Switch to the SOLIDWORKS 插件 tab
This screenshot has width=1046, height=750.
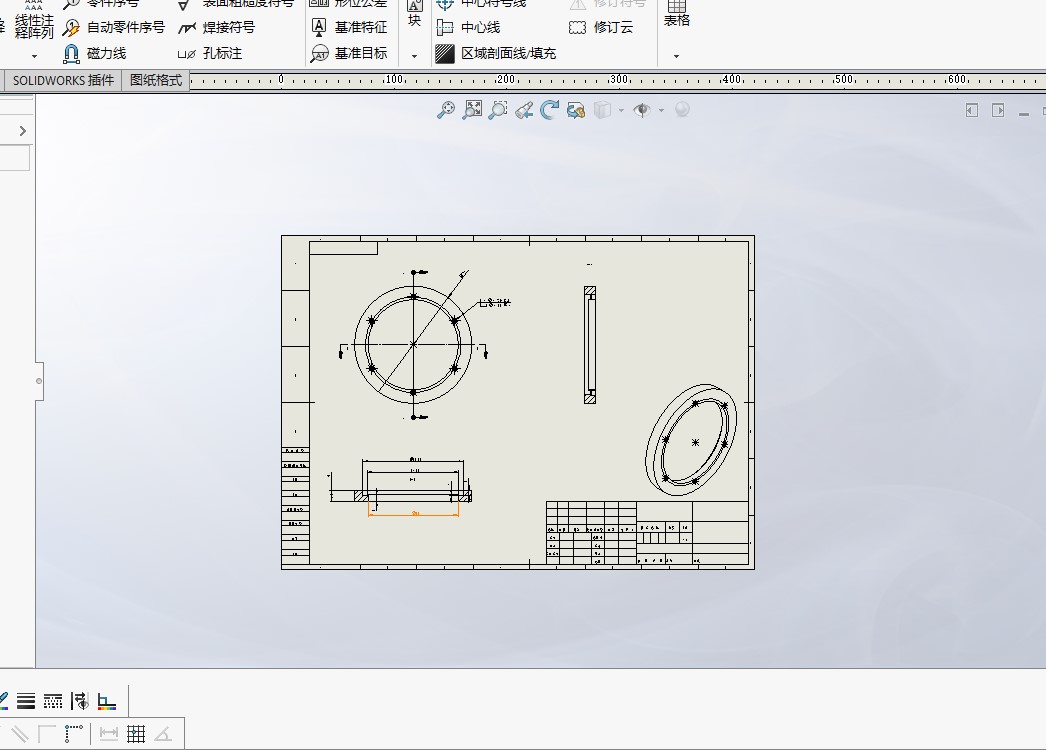pyautogui.click(x=63, y=81)
